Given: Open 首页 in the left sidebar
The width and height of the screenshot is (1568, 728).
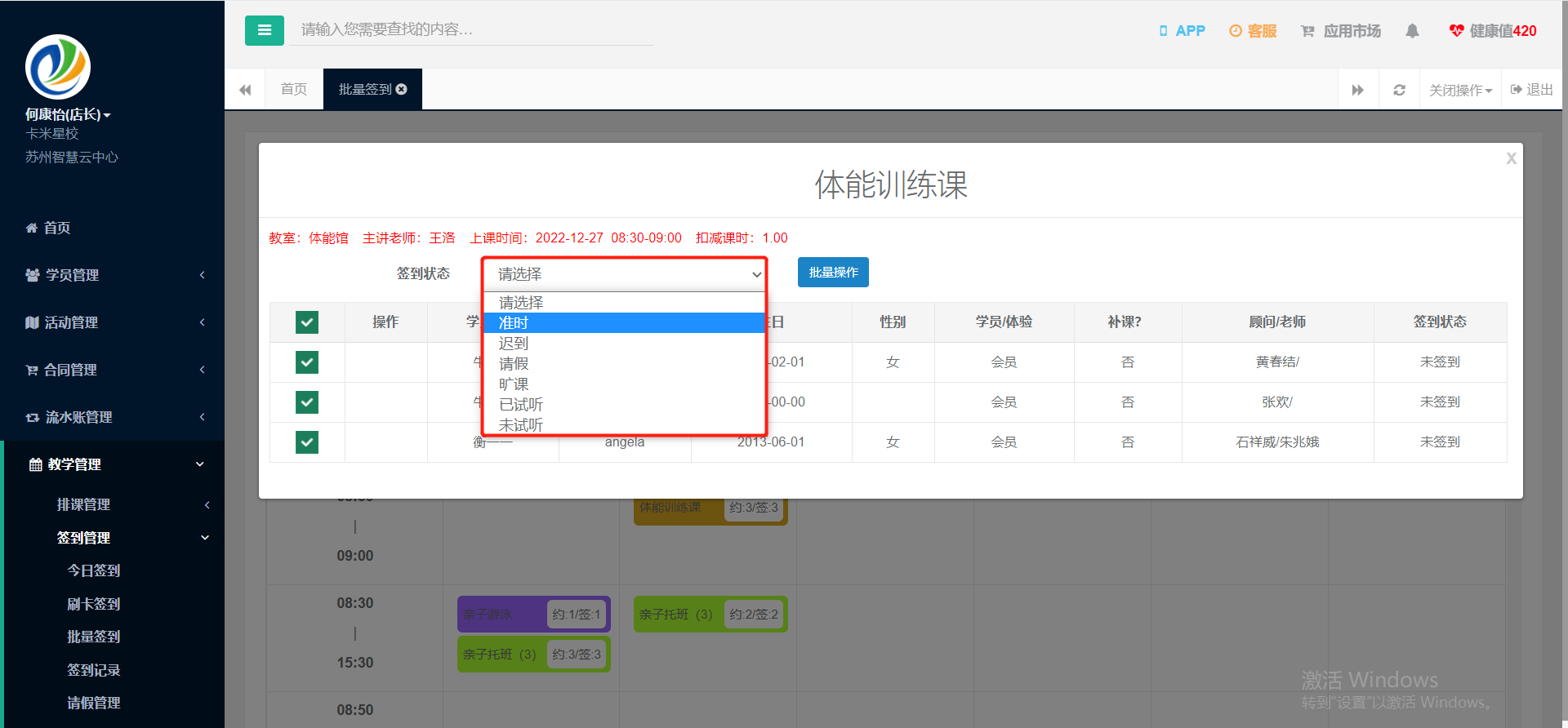Looking at the screenshot, I should 48,228.
